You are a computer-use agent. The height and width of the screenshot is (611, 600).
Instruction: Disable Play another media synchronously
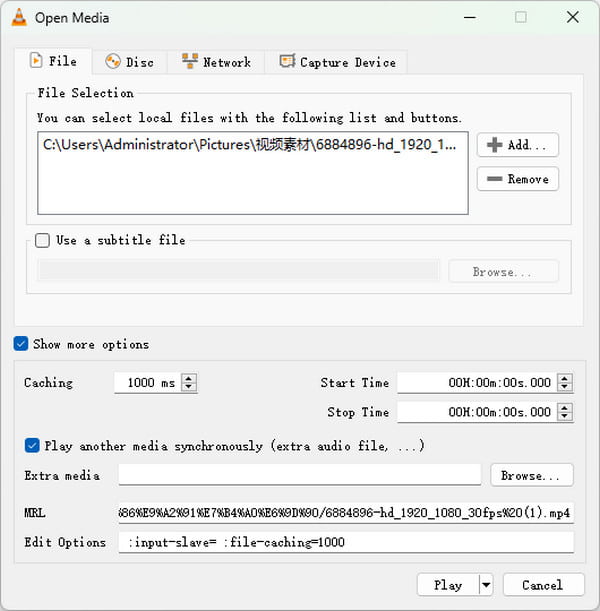click(32, 445)
